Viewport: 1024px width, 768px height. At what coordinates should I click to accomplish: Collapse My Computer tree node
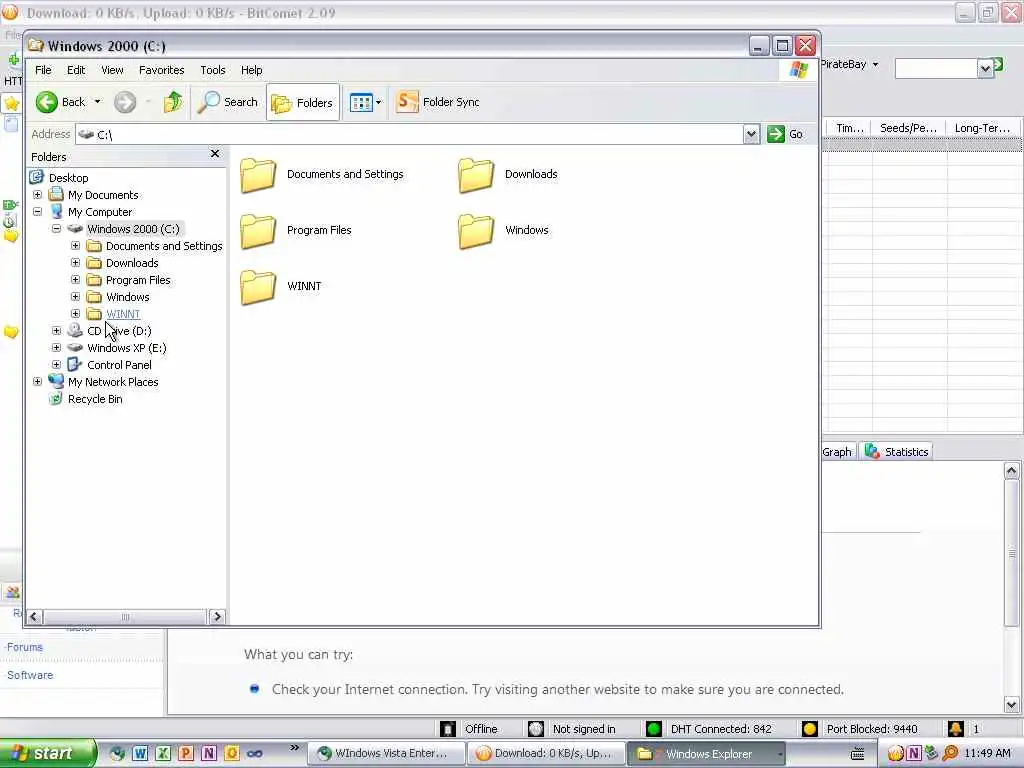coord(37,212)
